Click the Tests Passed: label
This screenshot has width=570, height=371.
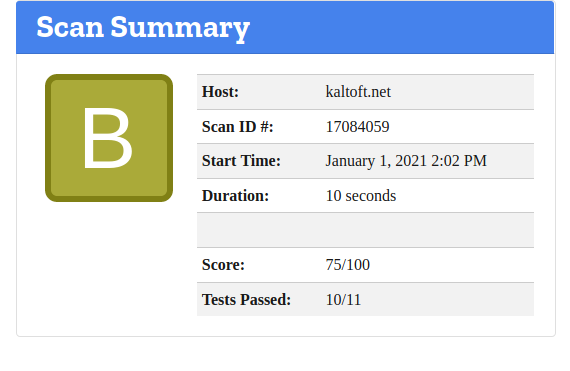coord(246,300)
